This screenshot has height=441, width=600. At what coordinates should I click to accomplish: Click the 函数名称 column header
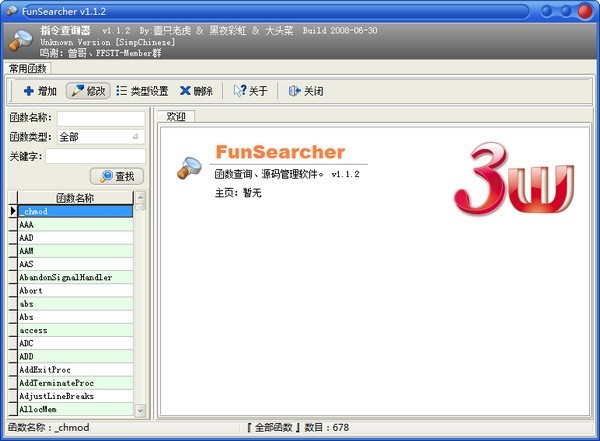75,198
